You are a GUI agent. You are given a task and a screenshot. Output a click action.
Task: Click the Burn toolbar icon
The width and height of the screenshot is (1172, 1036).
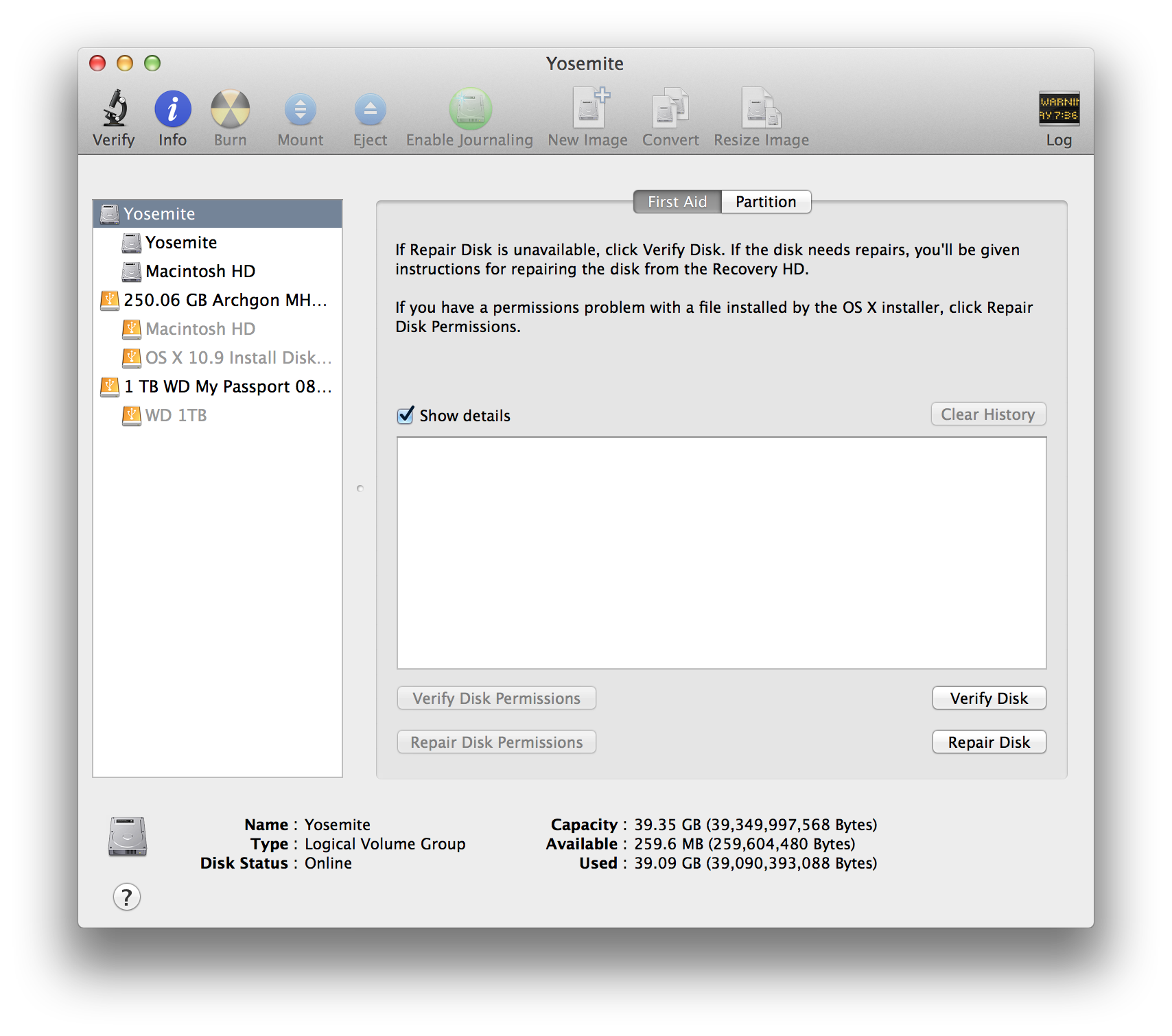(230, 108)
